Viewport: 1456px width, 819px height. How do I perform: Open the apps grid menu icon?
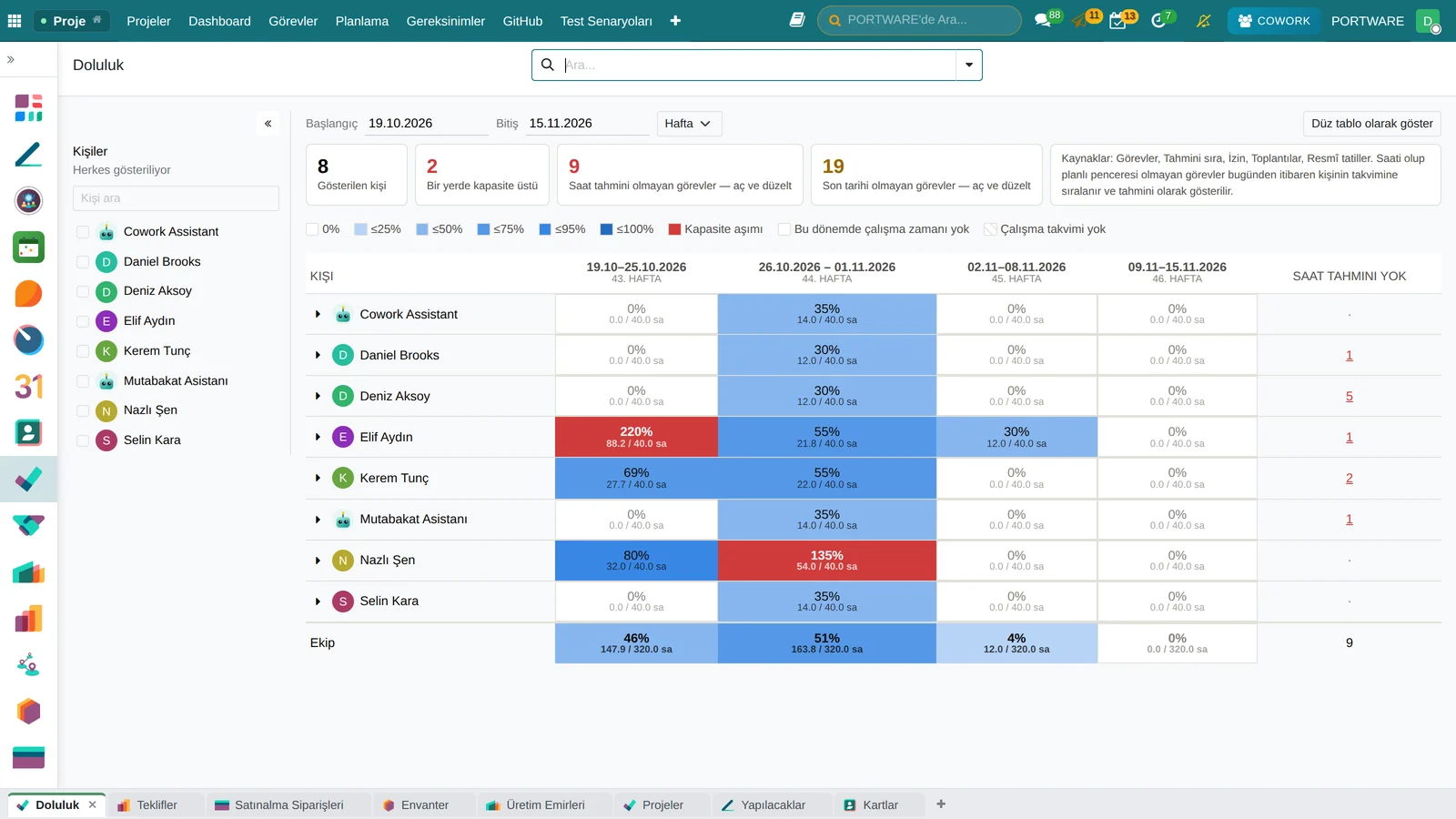15,20
